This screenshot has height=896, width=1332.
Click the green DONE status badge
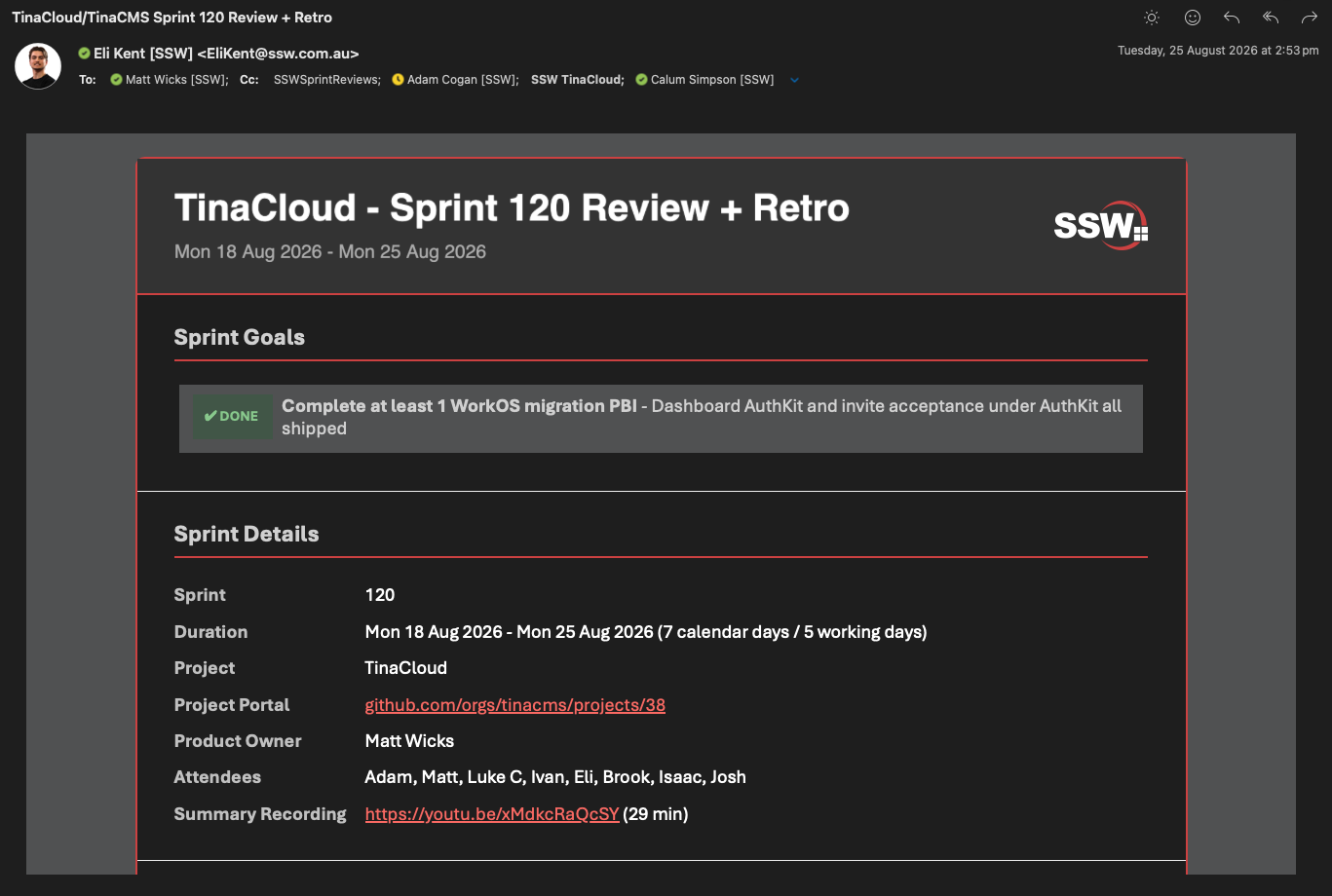point(231,416)
